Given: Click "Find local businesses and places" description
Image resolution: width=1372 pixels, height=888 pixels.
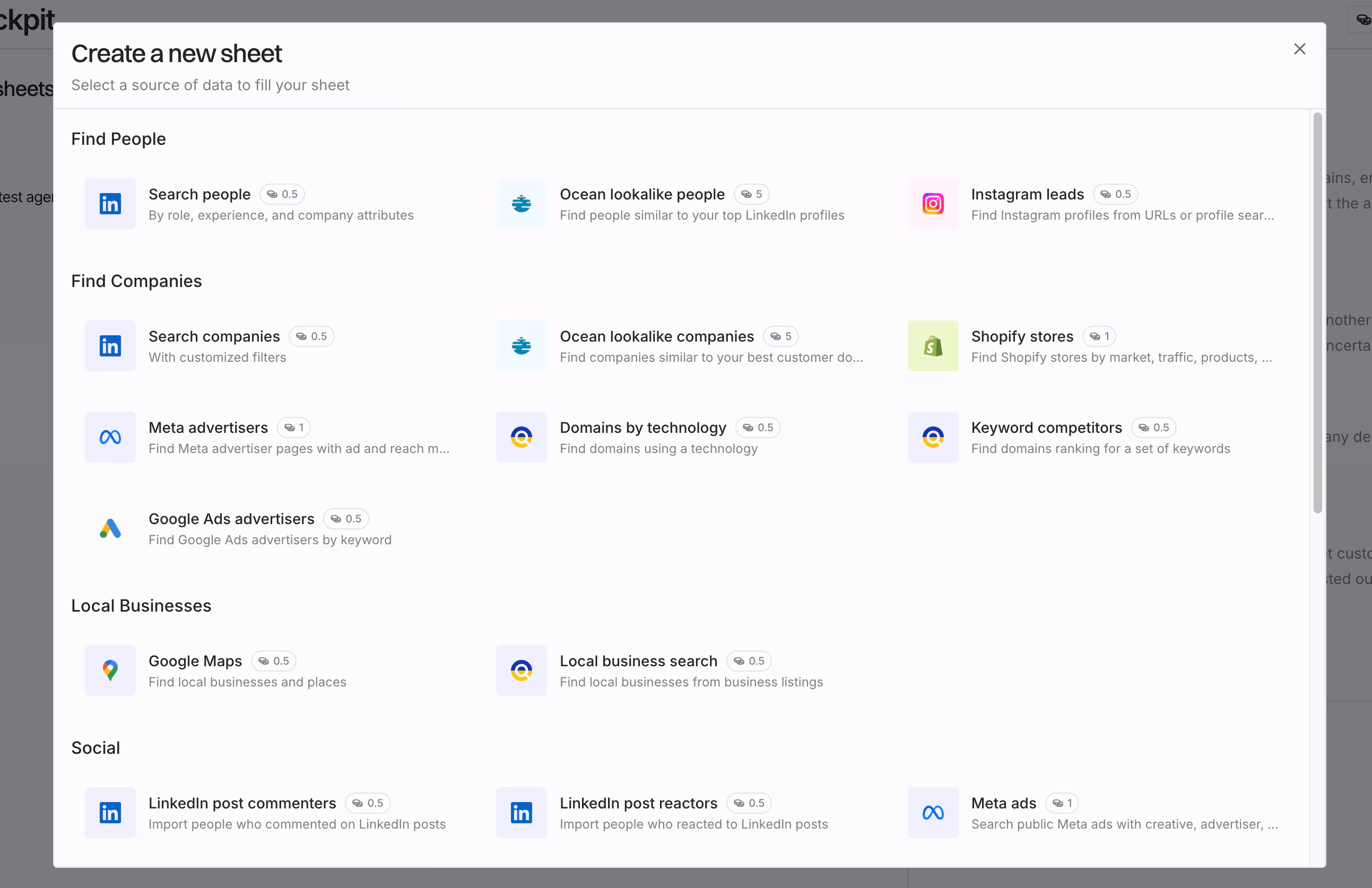Looking at the screenshot, I should click(x=247, y=682).
